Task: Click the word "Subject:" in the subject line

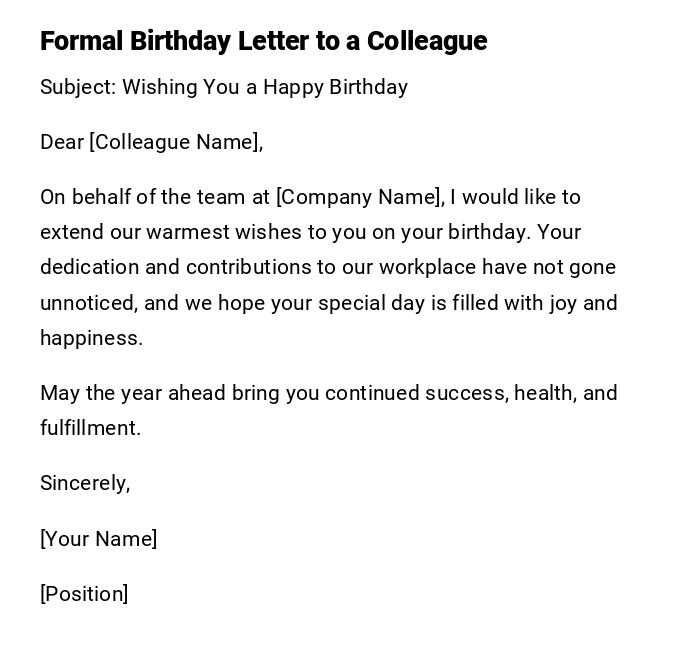Action: tap(78, 87)
